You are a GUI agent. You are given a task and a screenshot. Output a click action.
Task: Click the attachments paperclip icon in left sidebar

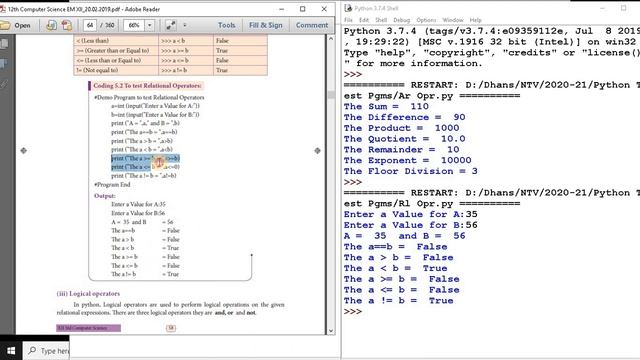pos(4,84)
